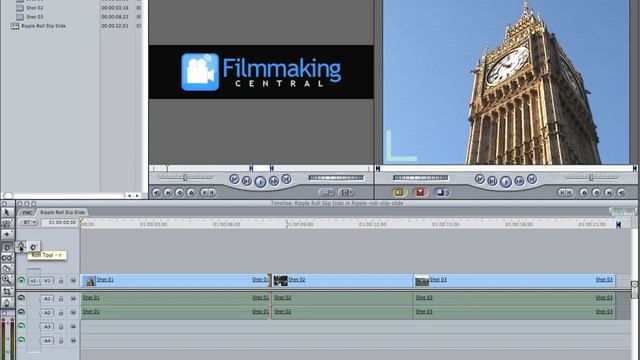Viewport: 640px width, 360px height.
Task: Click Insert edit yellow button in Canvas
Action: point(399,192)
